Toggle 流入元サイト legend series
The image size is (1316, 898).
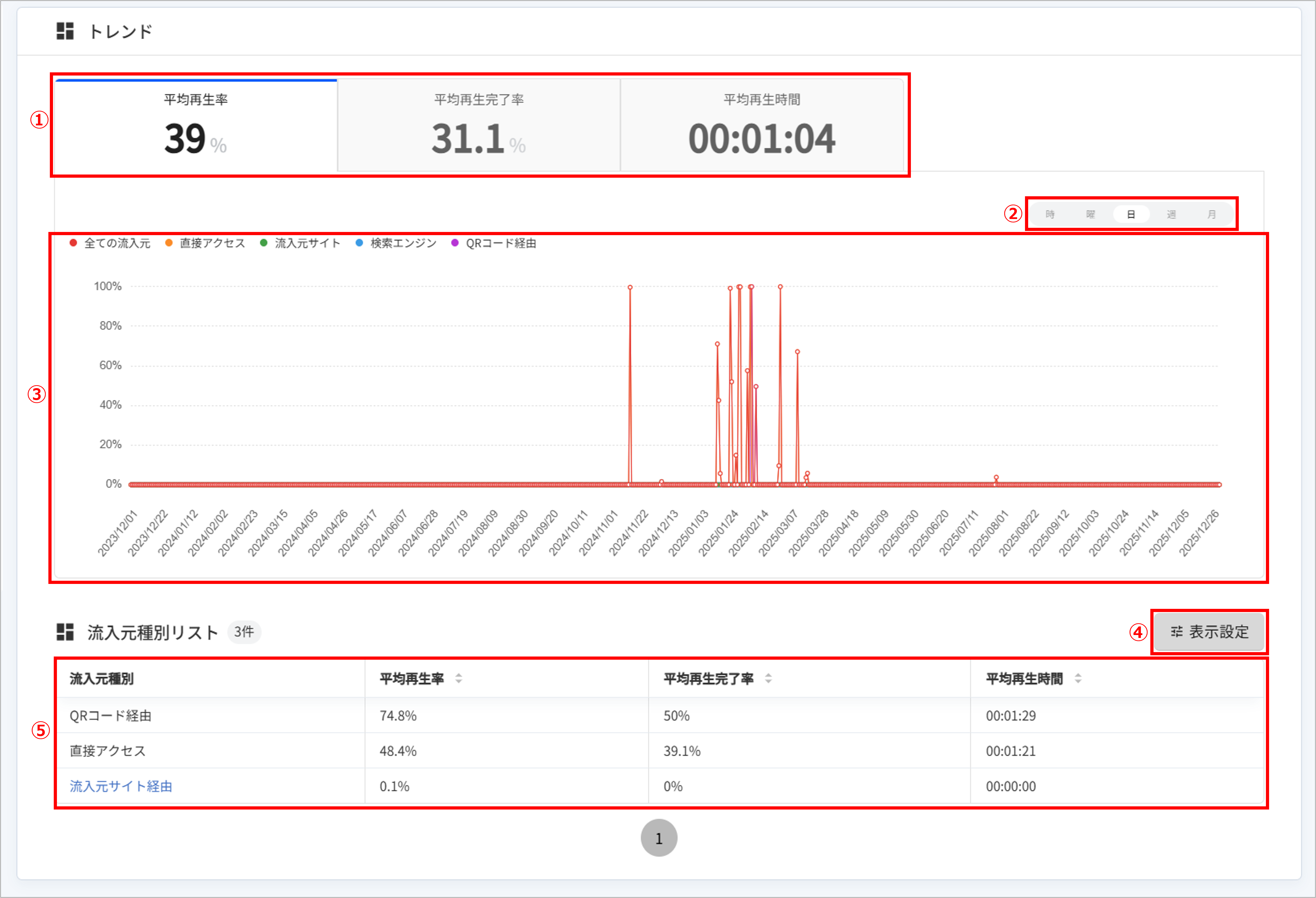click(300, 243)
